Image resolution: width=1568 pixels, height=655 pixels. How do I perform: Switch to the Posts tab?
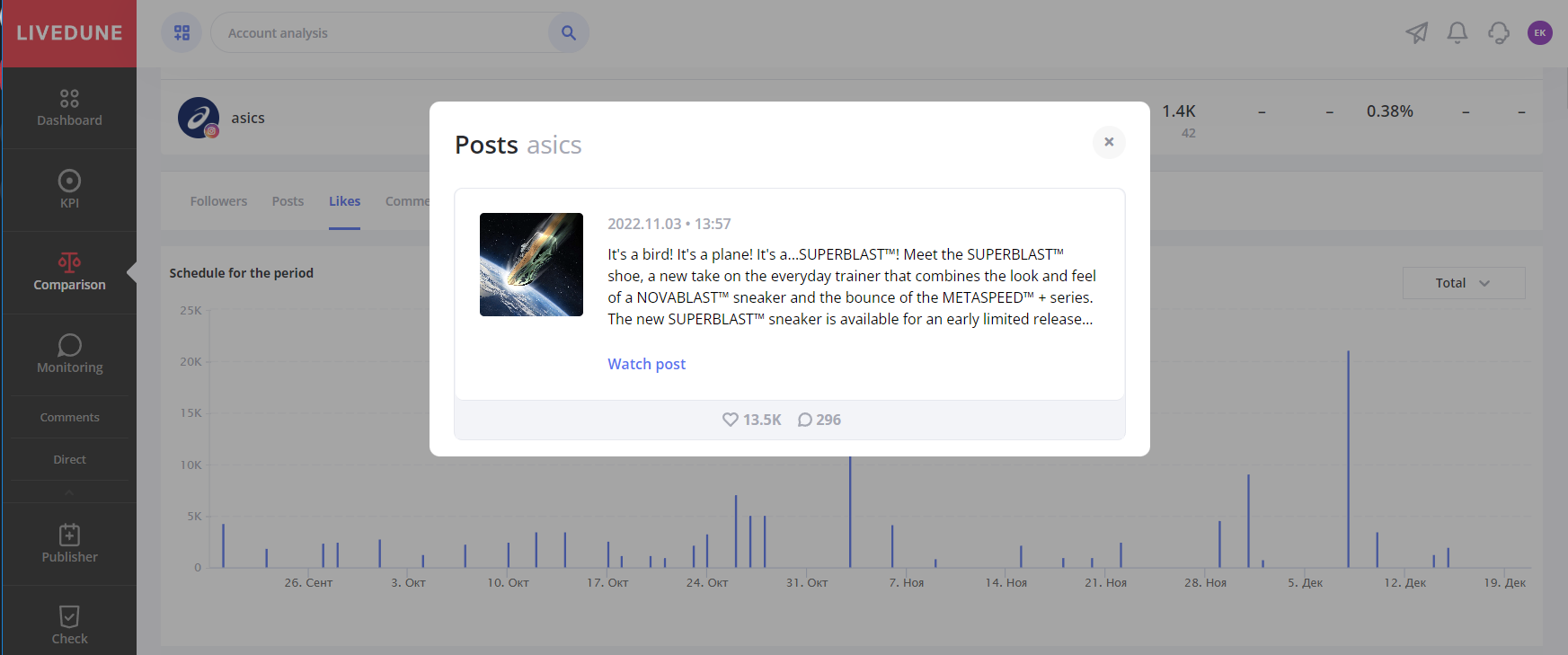(288, 201)
